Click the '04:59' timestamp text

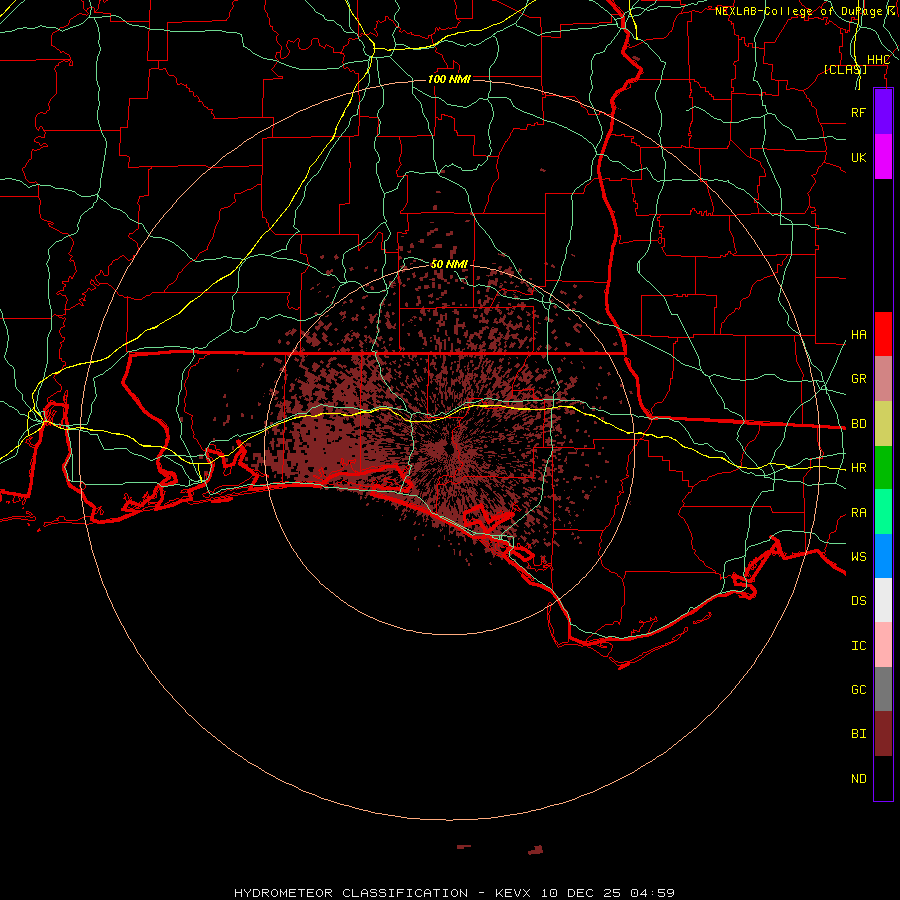(x=652, y=893)
